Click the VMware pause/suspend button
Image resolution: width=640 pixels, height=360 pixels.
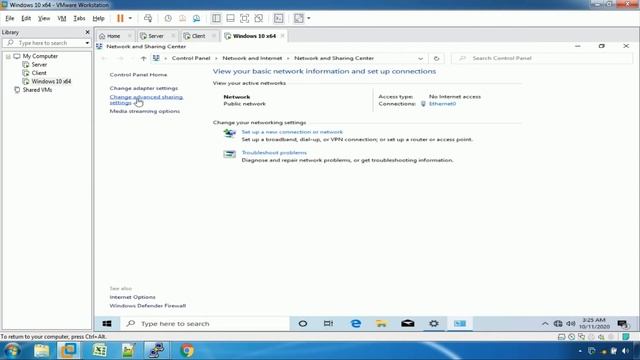[120, 18]
